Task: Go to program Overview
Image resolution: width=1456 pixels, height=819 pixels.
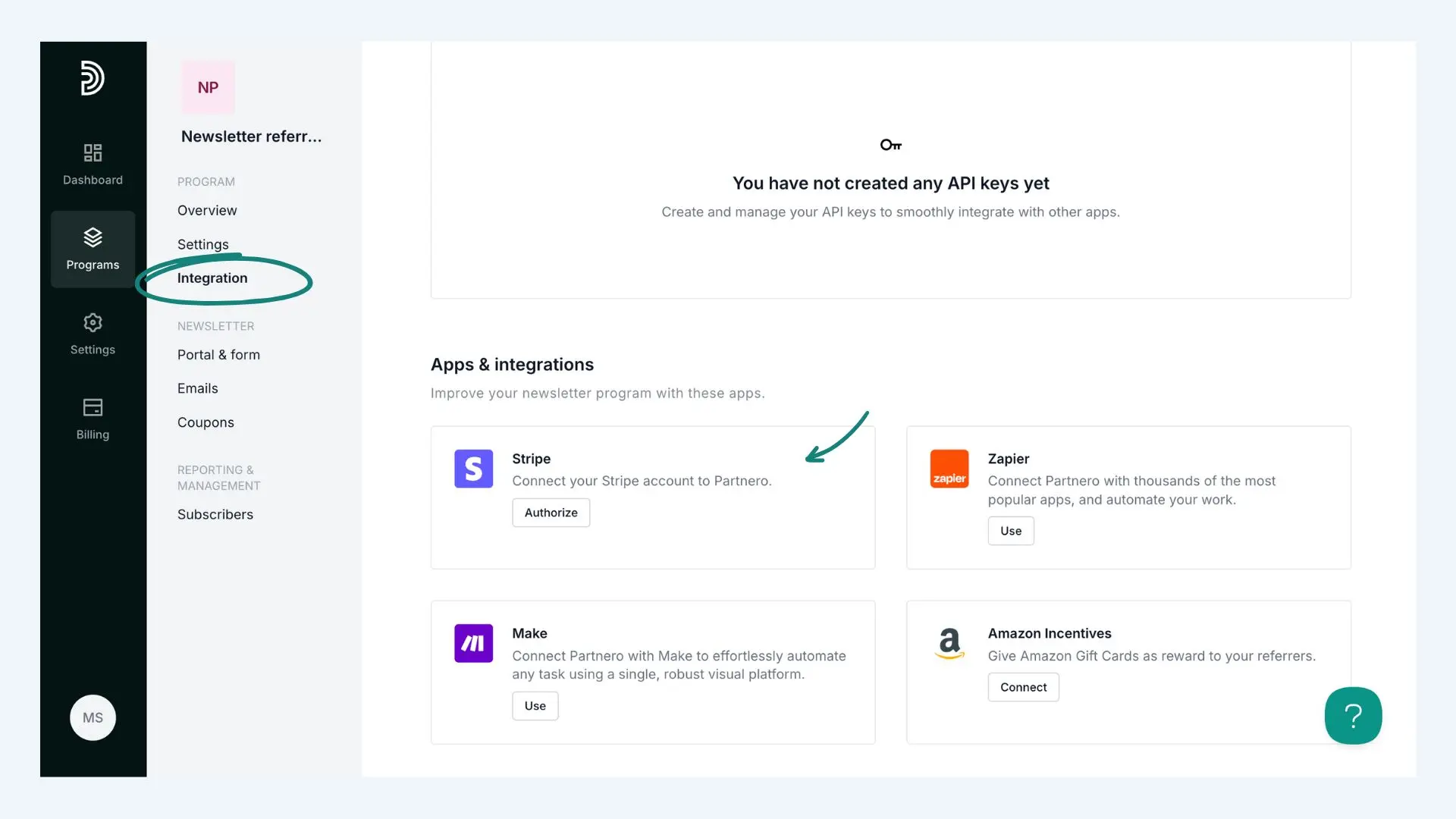Action: pos(207,210)
